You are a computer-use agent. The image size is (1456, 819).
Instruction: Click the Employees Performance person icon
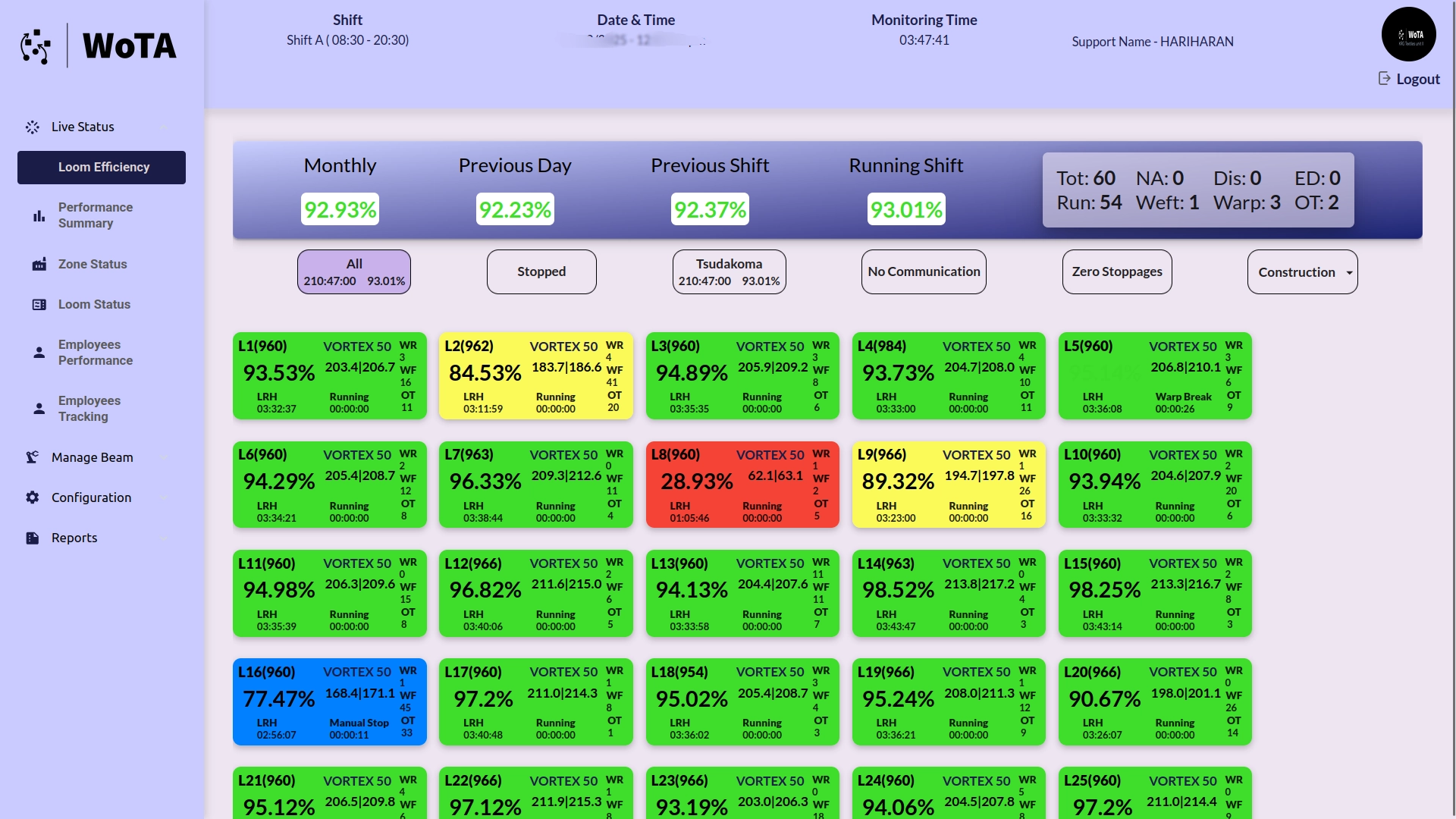click(x=39, y=353)
